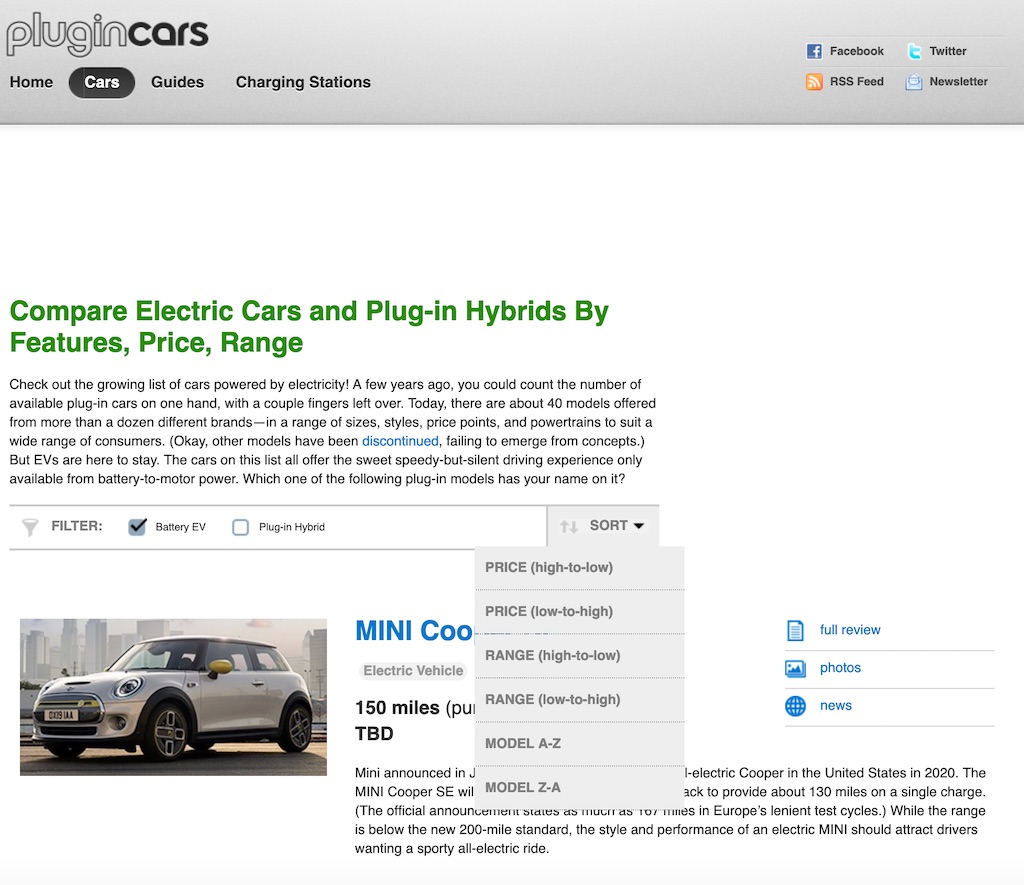Sort by MODEL Z-A

(579, 788)
